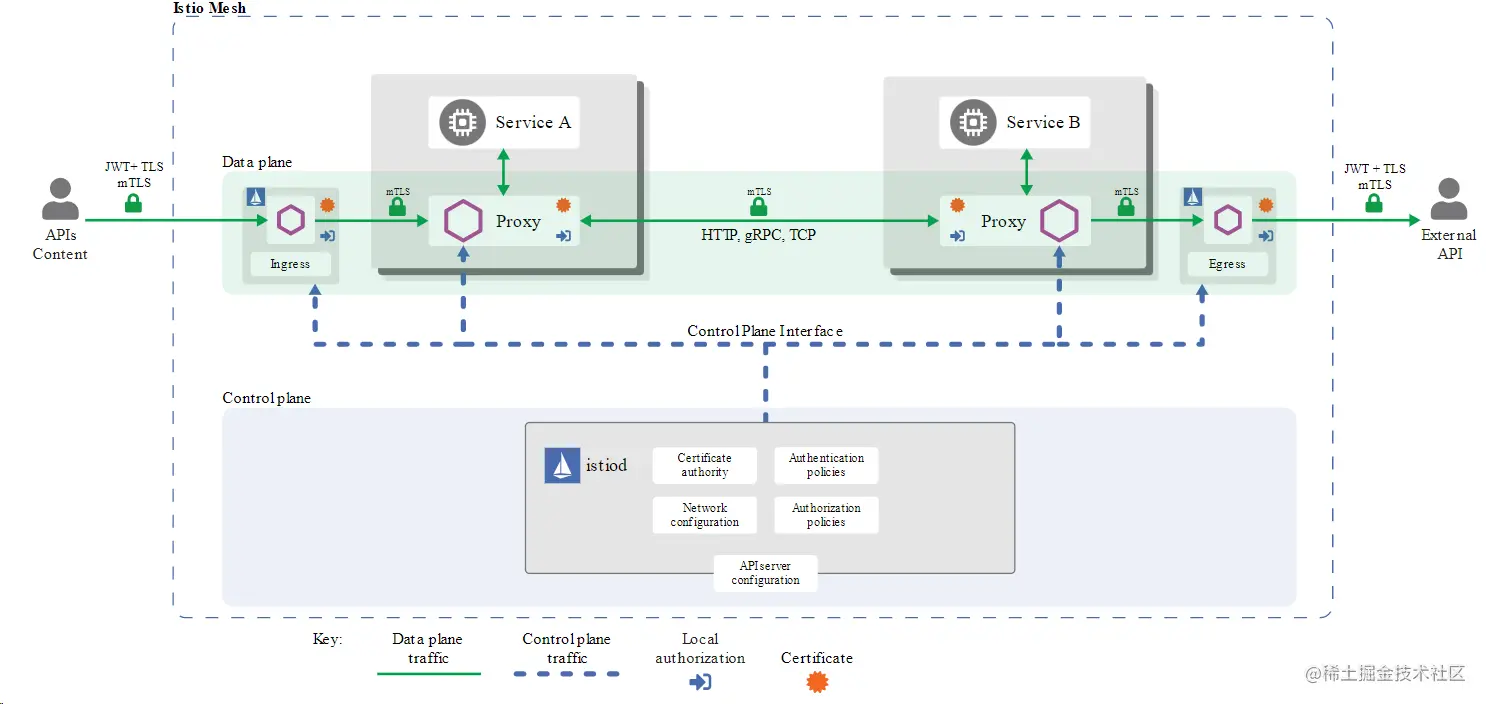Image resolution: width=1486 pixels, height=704 pixels.
Task: Select the Egress label
Action: click(1227, 264)
